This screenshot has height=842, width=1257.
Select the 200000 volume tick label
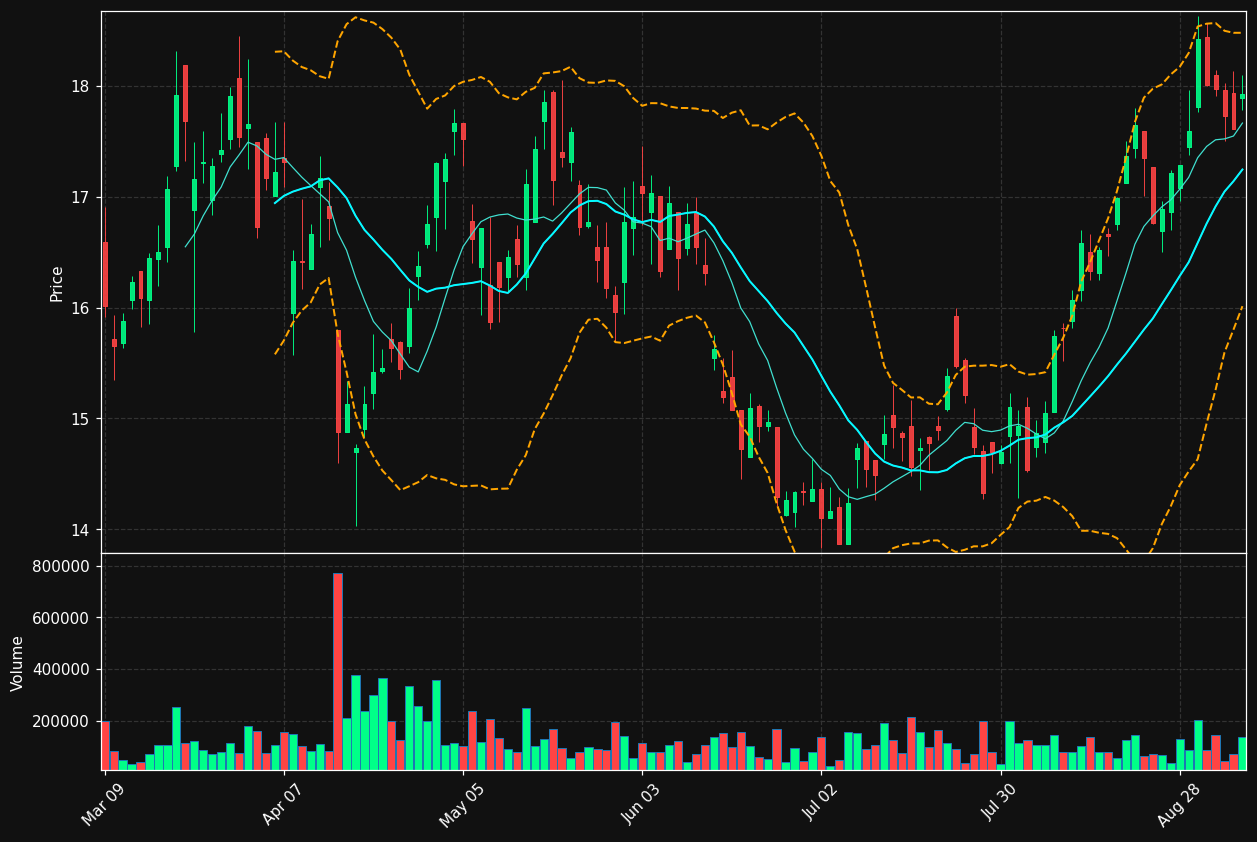pos(62,722)
